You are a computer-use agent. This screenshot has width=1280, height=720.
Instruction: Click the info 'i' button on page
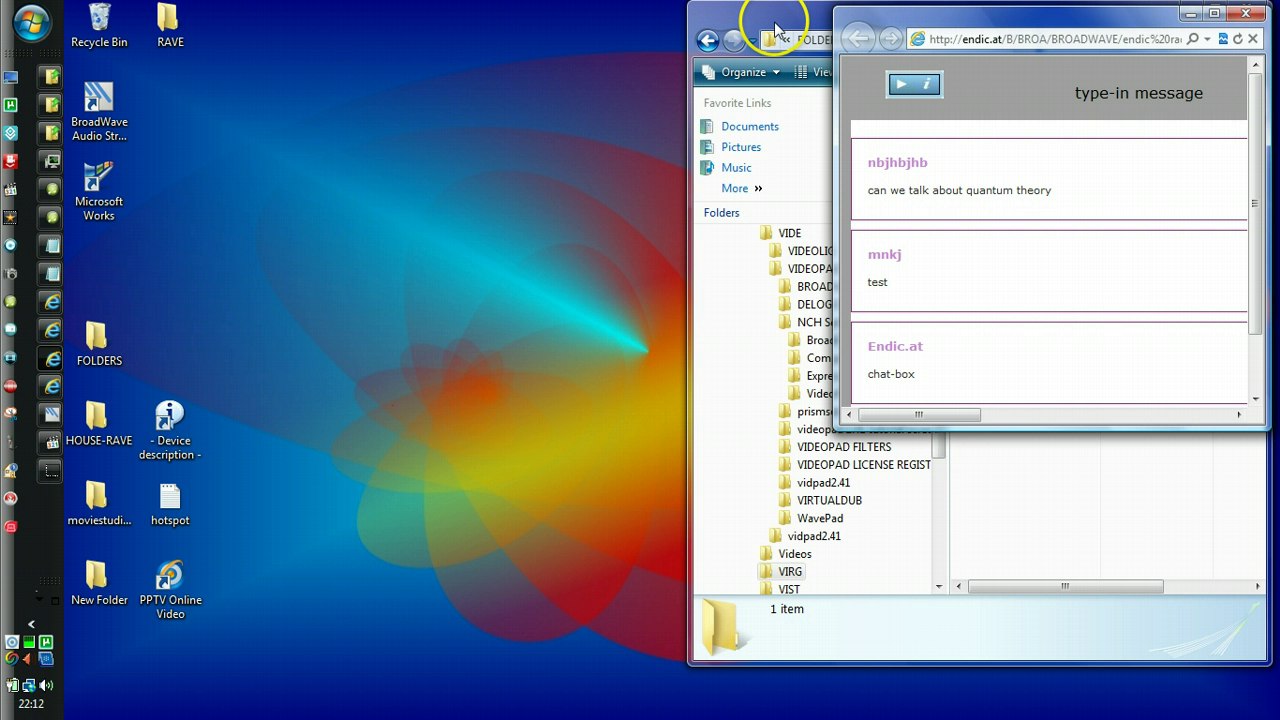[x=927, y=84]
